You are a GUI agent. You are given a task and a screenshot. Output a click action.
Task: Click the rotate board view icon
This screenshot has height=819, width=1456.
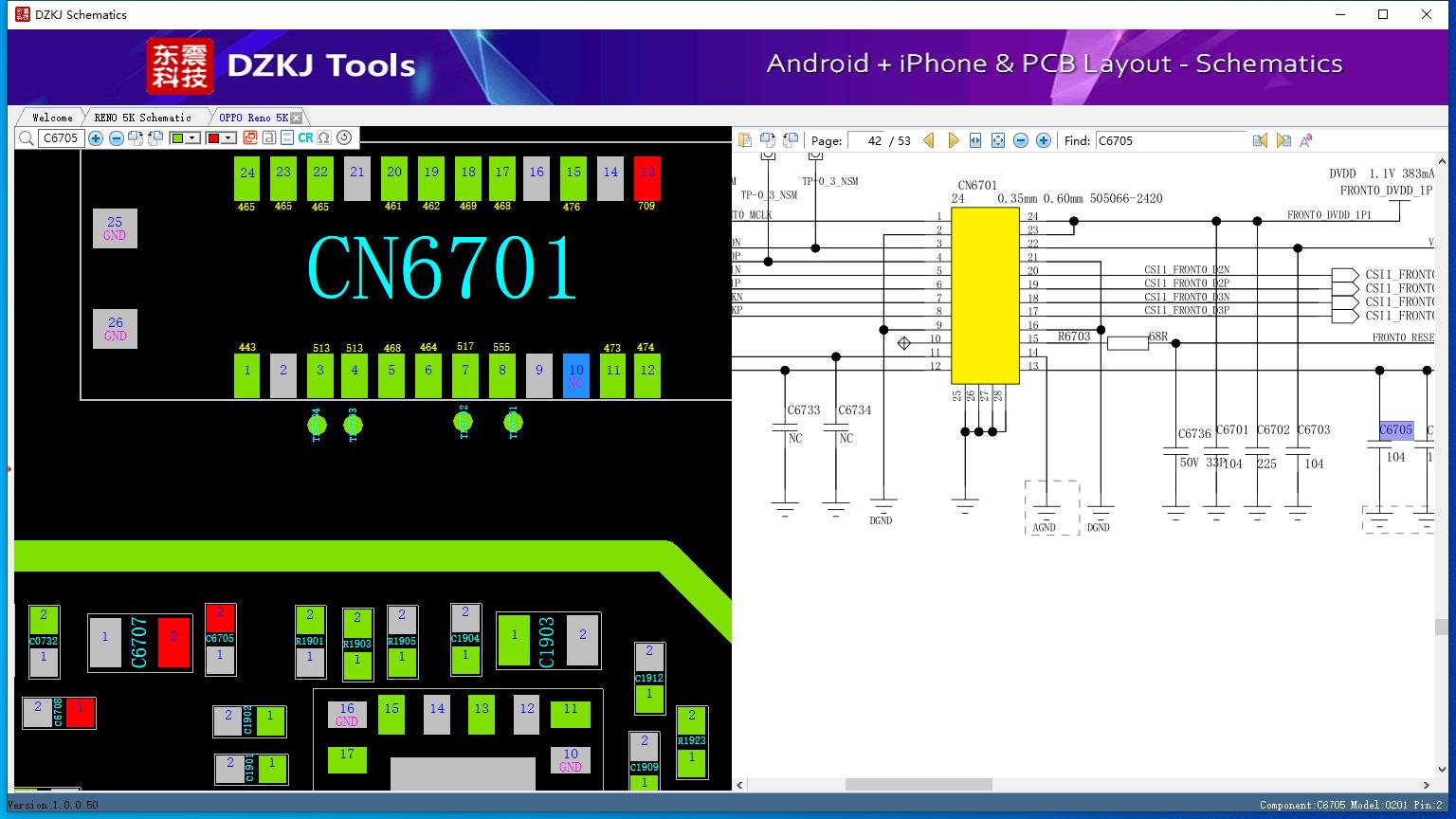[x=344, y=138]
